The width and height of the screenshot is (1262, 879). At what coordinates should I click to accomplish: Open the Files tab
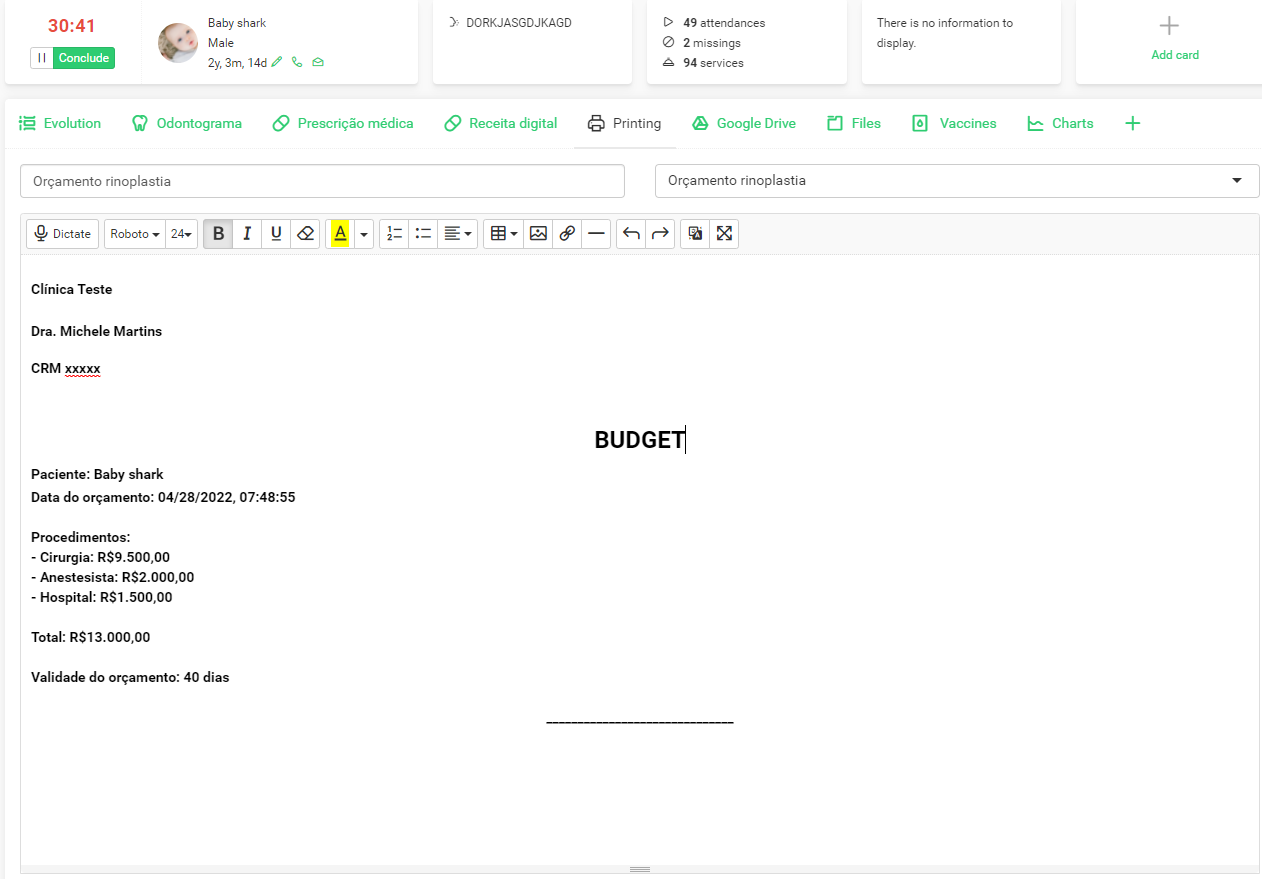tap(854, 124)
